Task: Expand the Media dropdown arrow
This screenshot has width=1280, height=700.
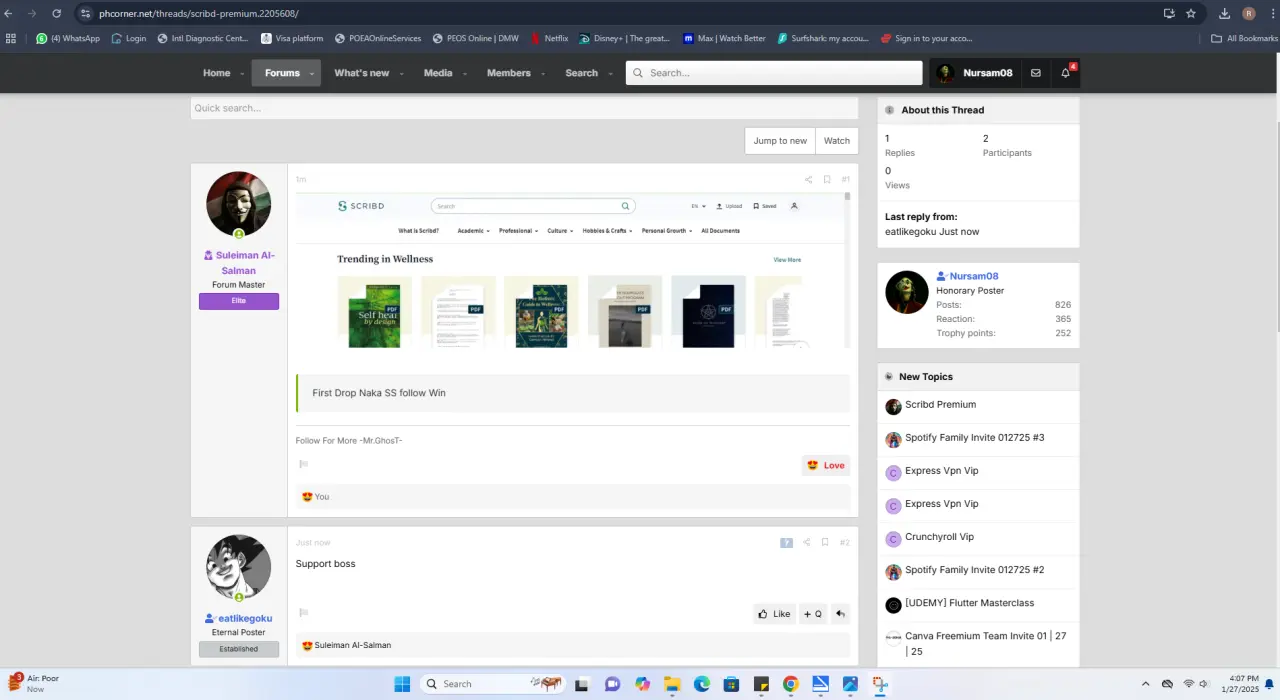Action: [464, 73]
